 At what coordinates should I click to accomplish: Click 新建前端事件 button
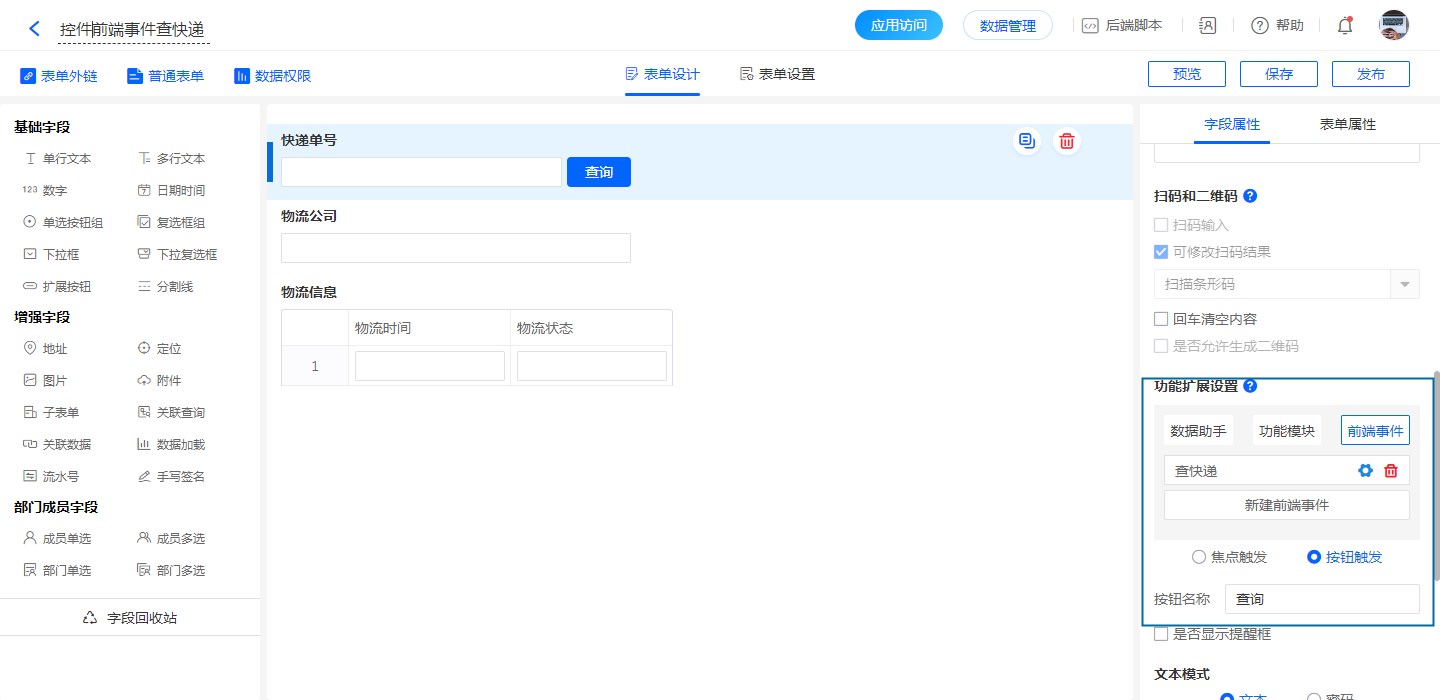pos(1286,505)
